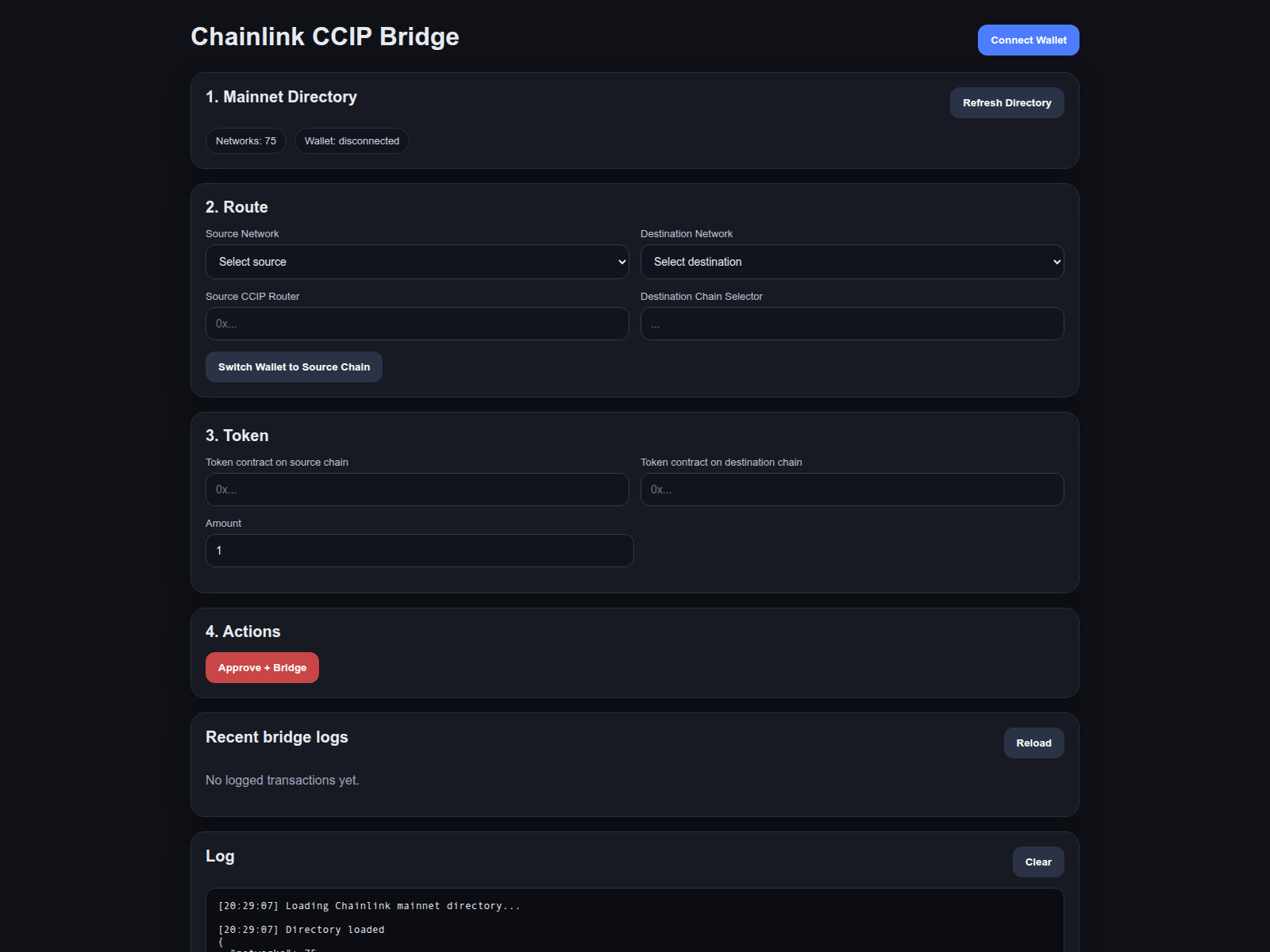
Task: Open the Destination Network dropdown
Action: (x=852, y=262)
